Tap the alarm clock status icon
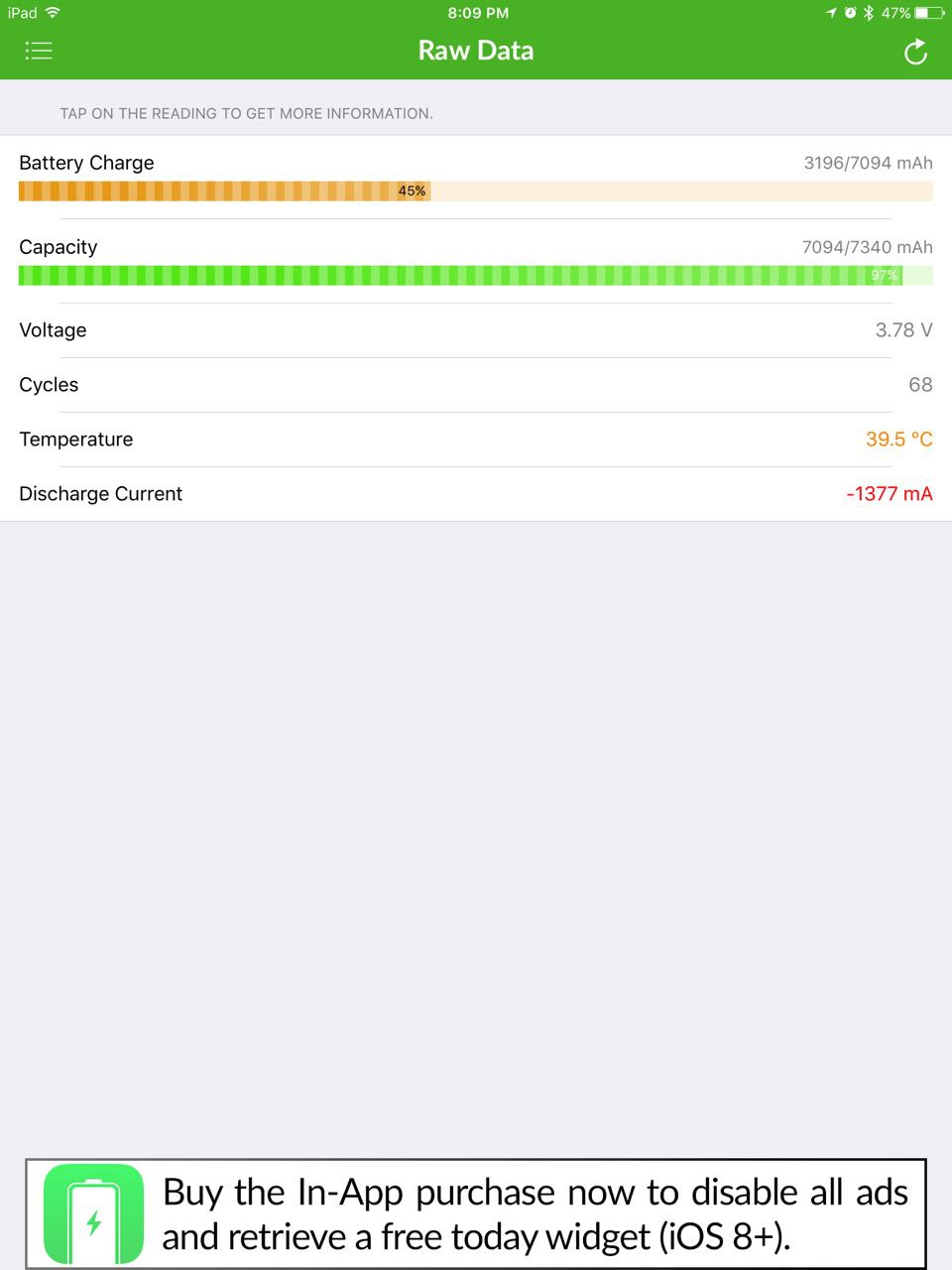 point(850,13)
